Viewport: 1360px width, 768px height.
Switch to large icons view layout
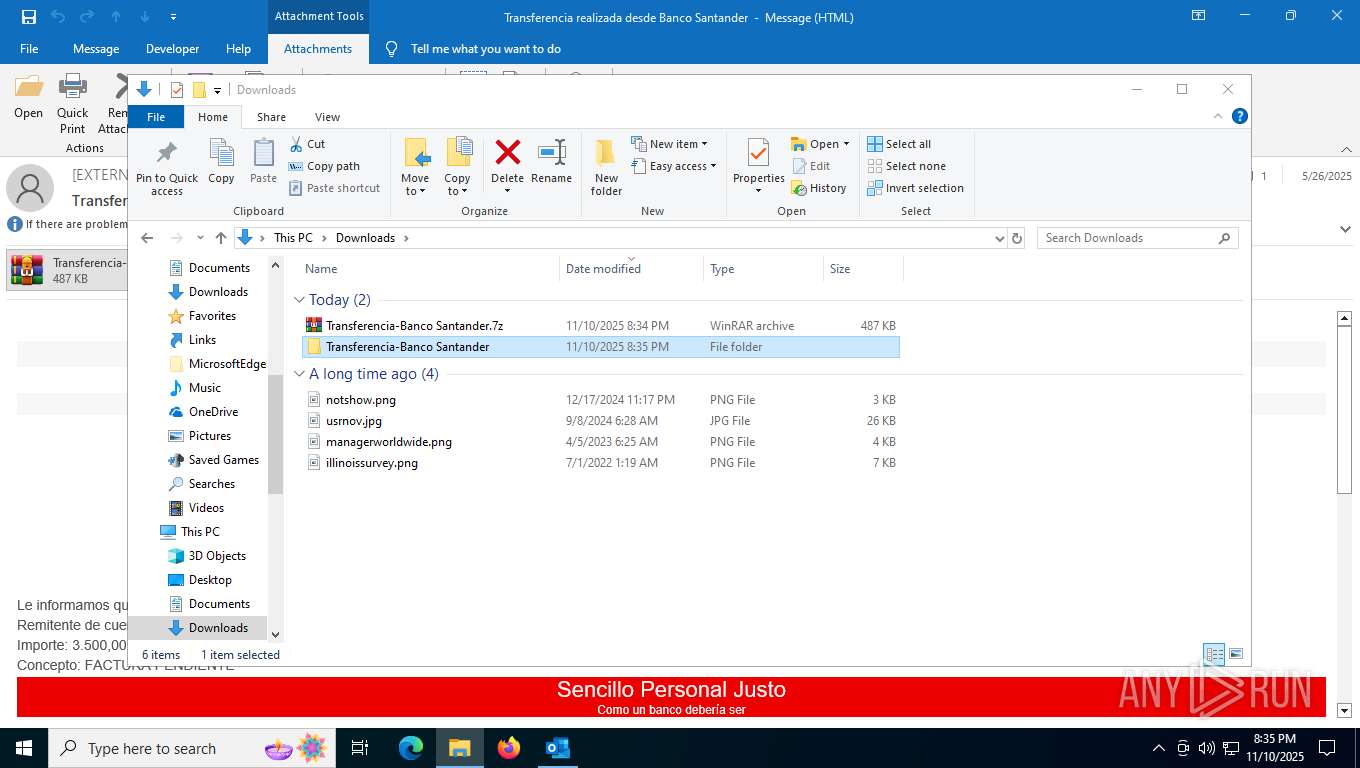[1236, 655]
